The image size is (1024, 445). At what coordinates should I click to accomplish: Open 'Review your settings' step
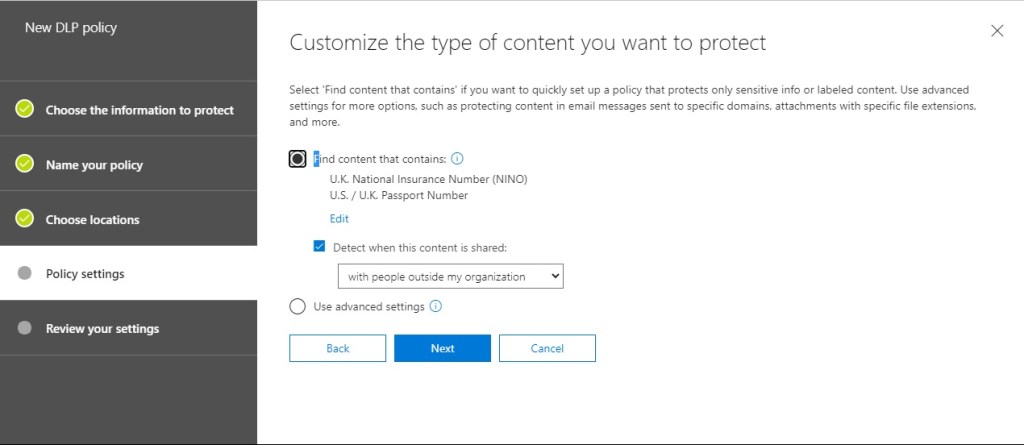(102, 329)
